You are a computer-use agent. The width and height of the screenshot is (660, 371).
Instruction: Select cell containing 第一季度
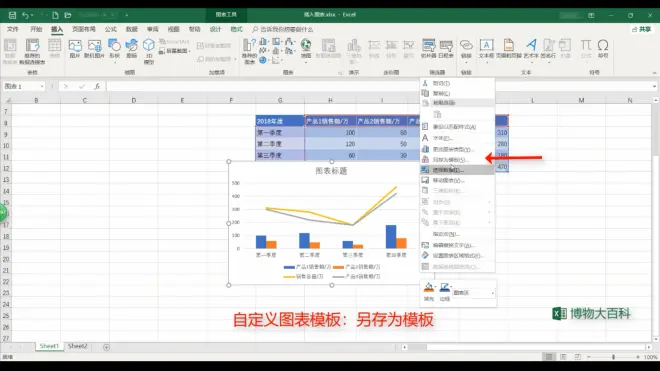click(280, 133)
